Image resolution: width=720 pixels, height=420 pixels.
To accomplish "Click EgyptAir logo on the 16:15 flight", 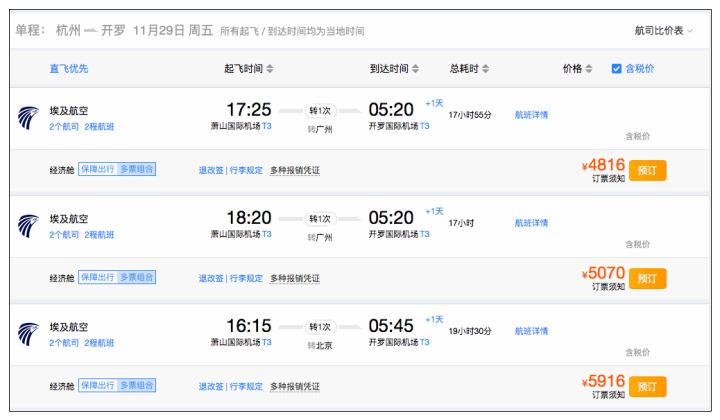I will (x=28, y=334).
